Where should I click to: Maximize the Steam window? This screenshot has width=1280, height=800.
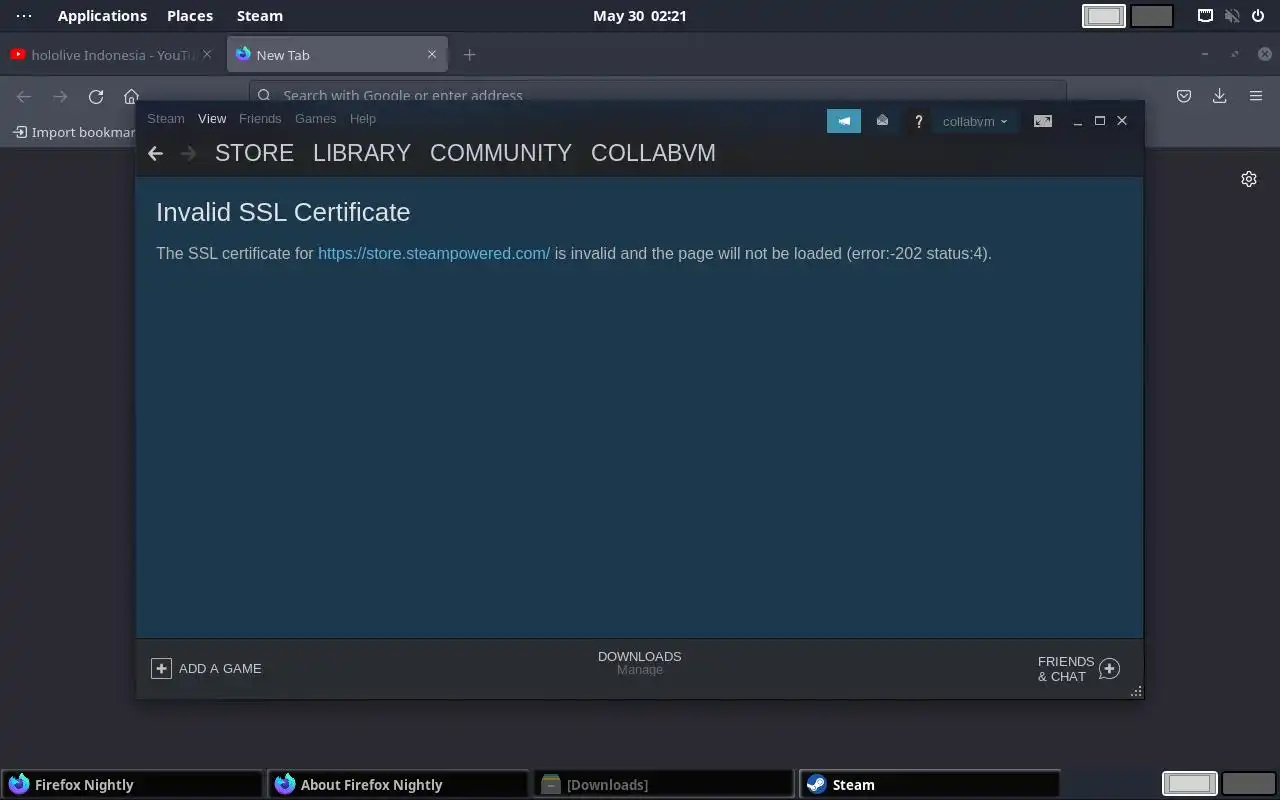coord(1100,121)
